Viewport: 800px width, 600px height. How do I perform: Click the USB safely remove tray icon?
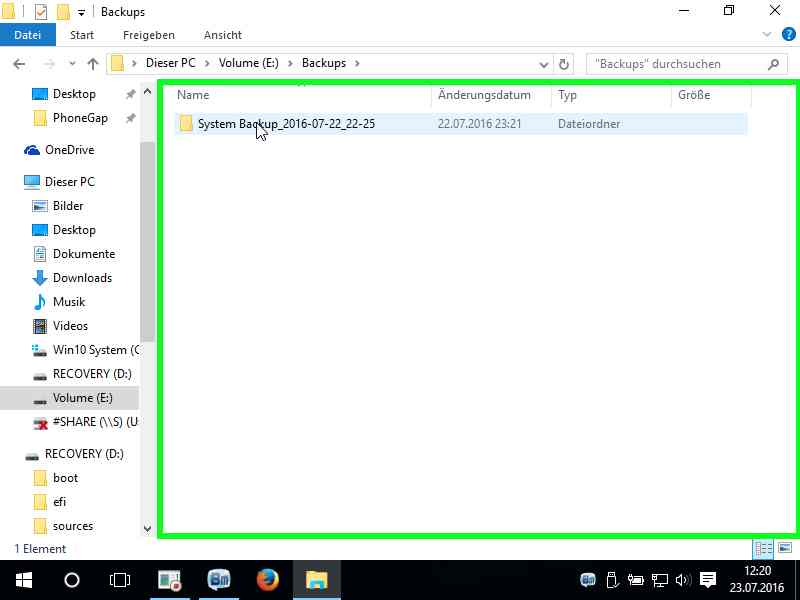(612, 580)
